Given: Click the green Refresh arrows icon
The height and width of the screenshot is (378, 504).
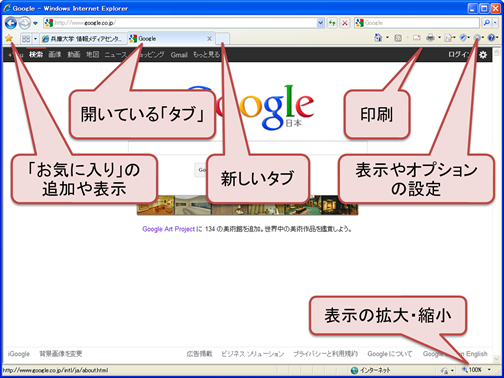Looking at the screenshot, I should click(x=332, y=23).
